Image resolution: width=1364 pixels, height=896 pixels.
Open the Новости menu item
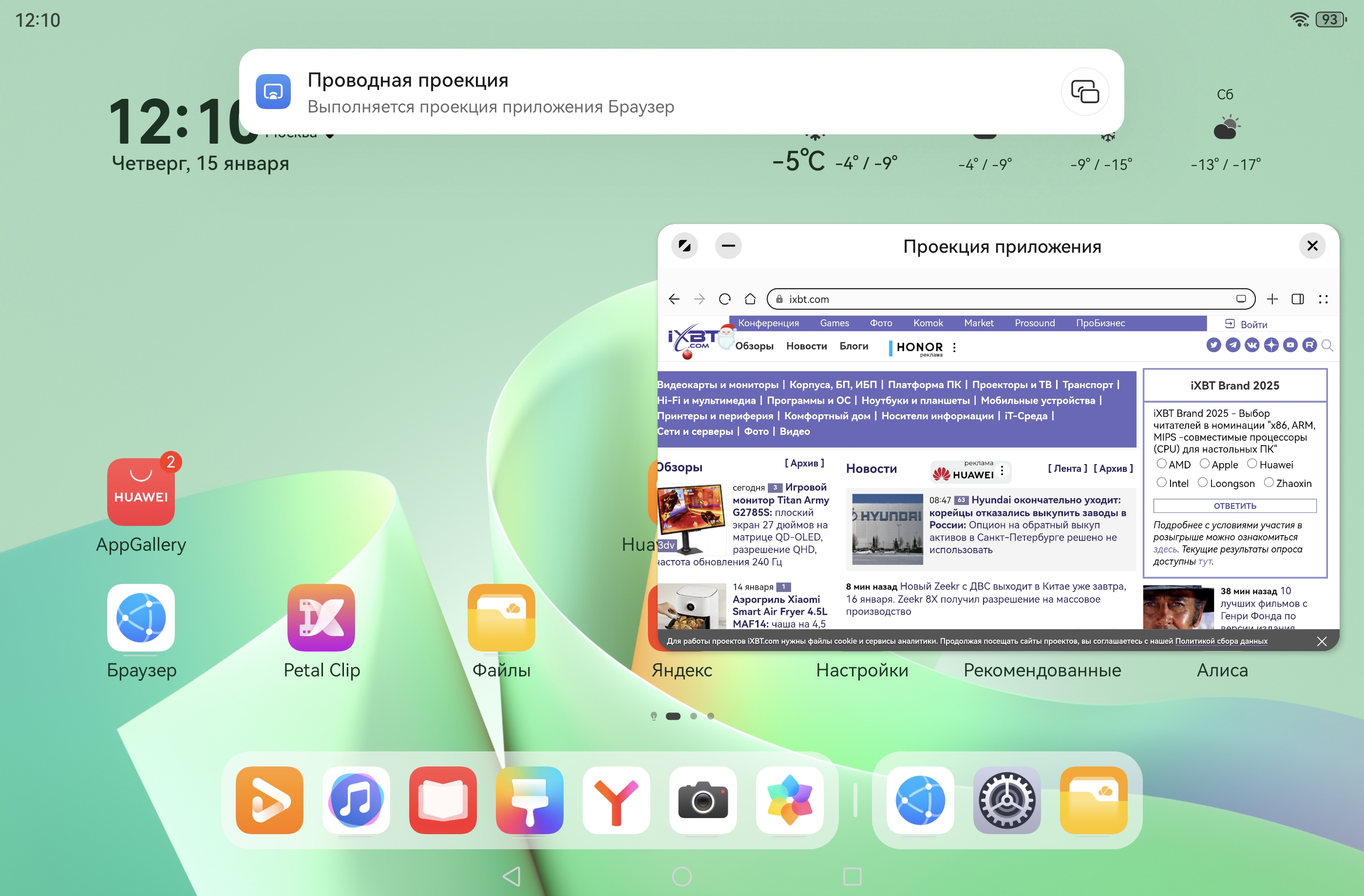point(806,346)
